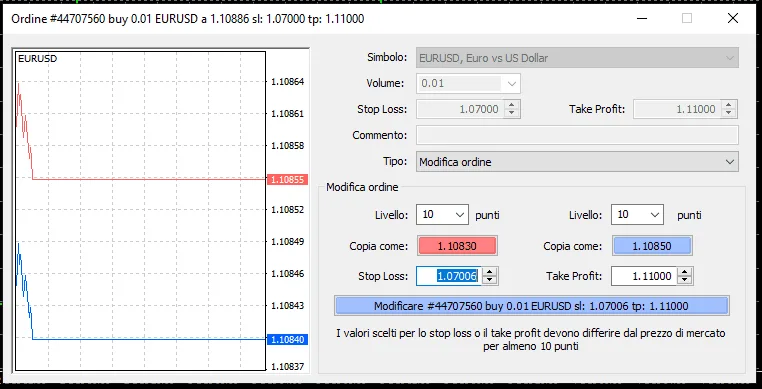
Task: Click the Take Profit field showing 1.11000 in Modifica ordine
Action: coord(643,276)
